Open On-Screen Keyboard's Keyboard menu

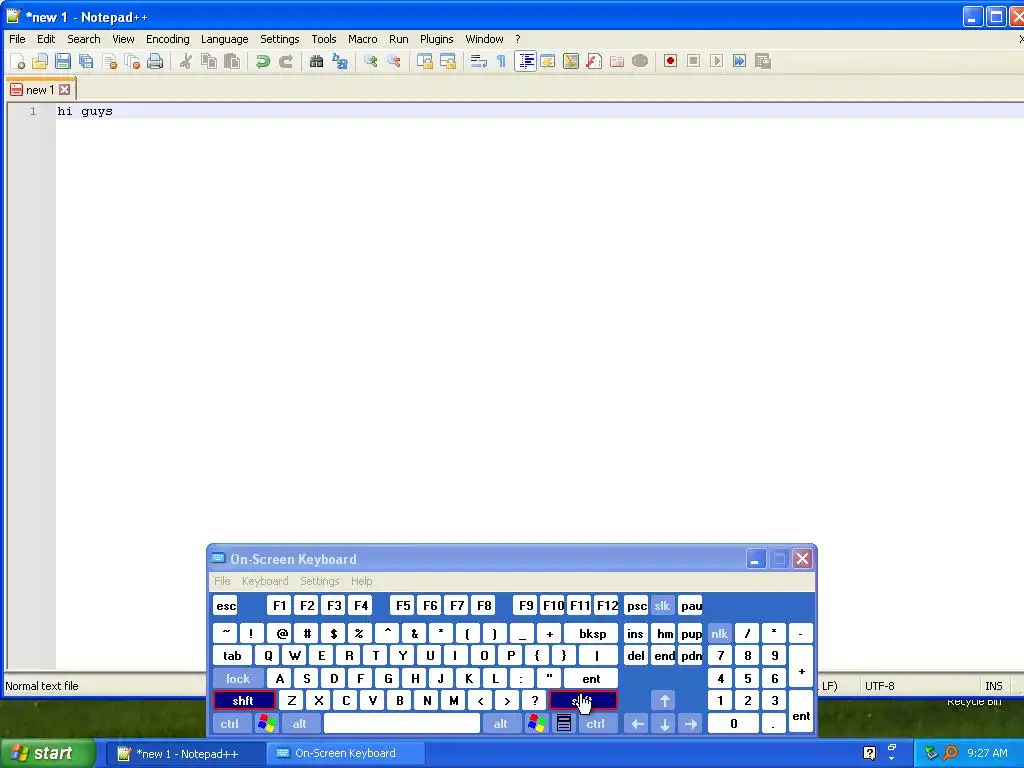(264, 581)
